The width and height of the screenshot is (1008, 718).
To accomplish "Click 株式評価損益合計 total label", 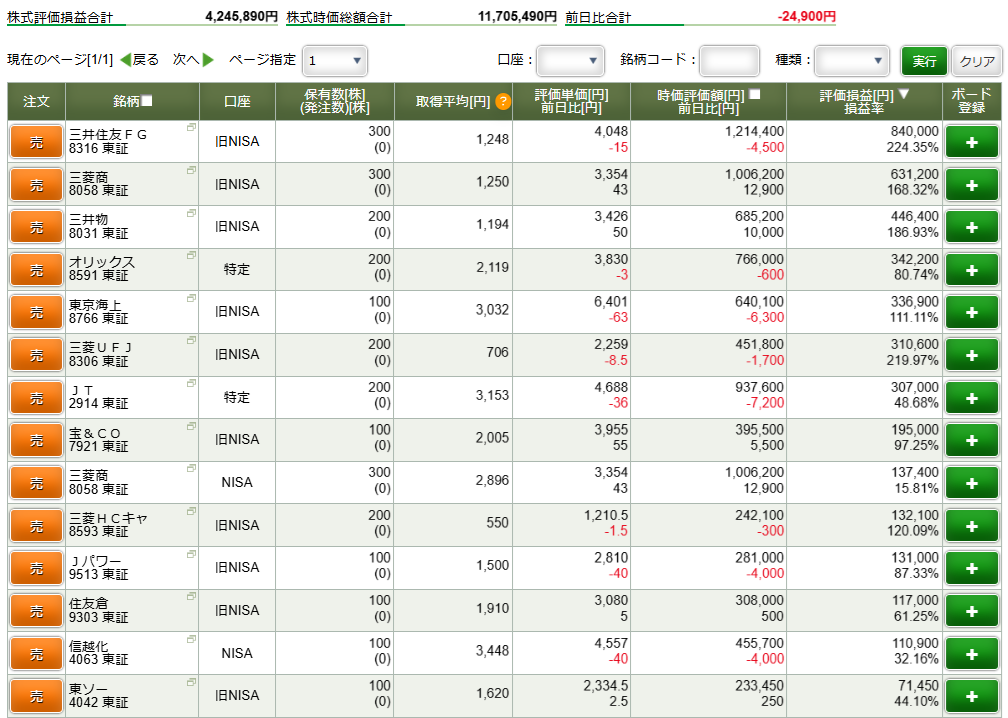I will (x=60, y=17).
